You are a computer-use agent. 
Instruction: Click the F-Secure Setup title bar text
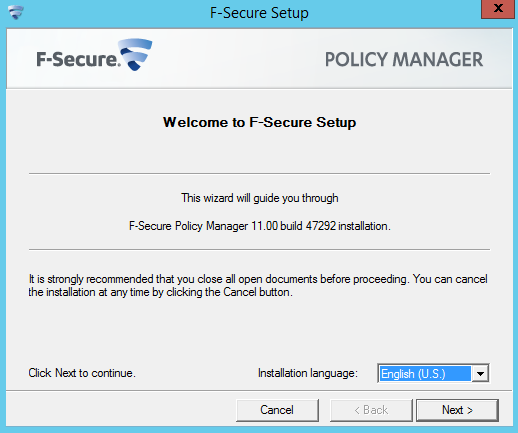pyautogui.click(x=259, y=13)
